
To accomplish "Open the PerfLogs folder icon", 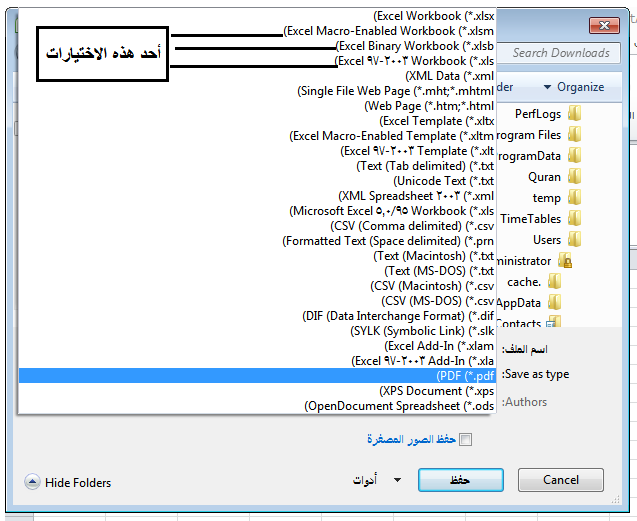I will coord(574,113).
